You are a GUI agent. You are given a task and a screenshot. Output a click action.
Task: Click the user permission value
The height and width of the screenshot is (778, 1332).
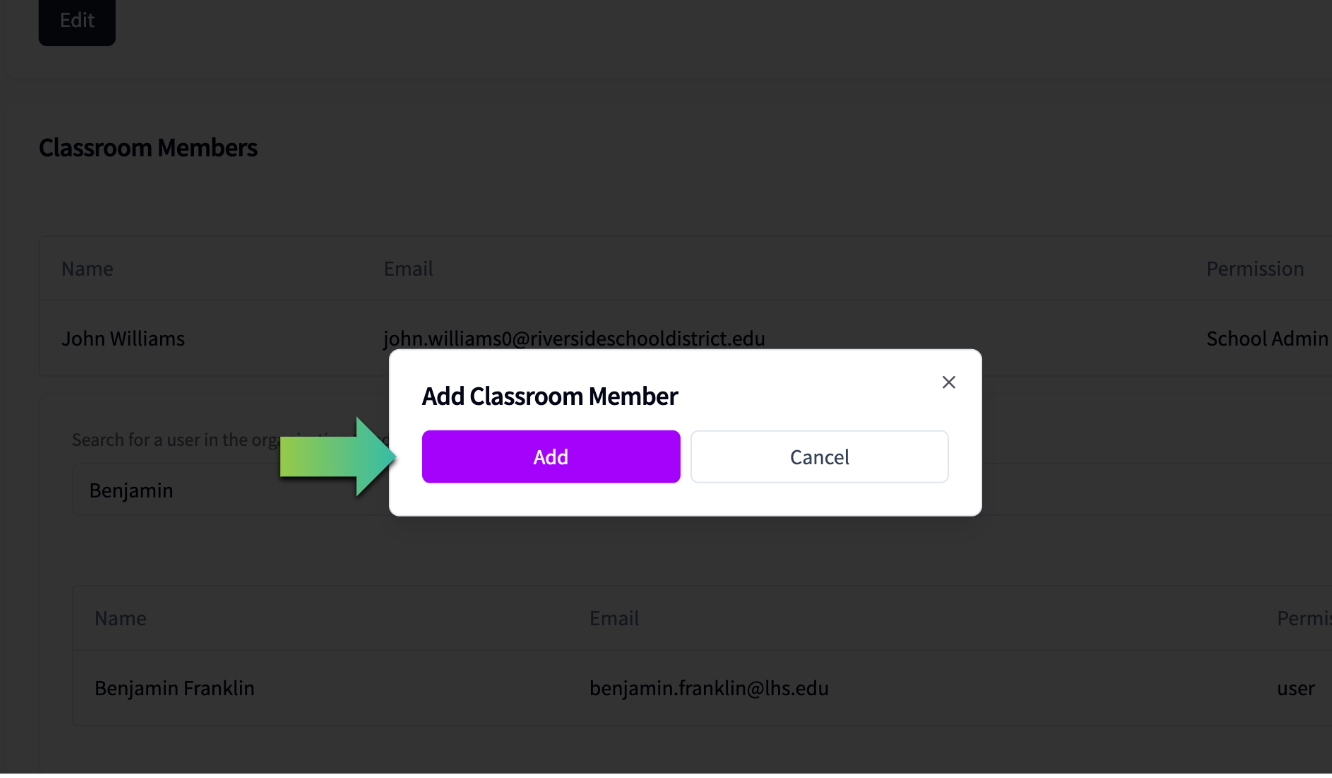tap(1296, 688)
